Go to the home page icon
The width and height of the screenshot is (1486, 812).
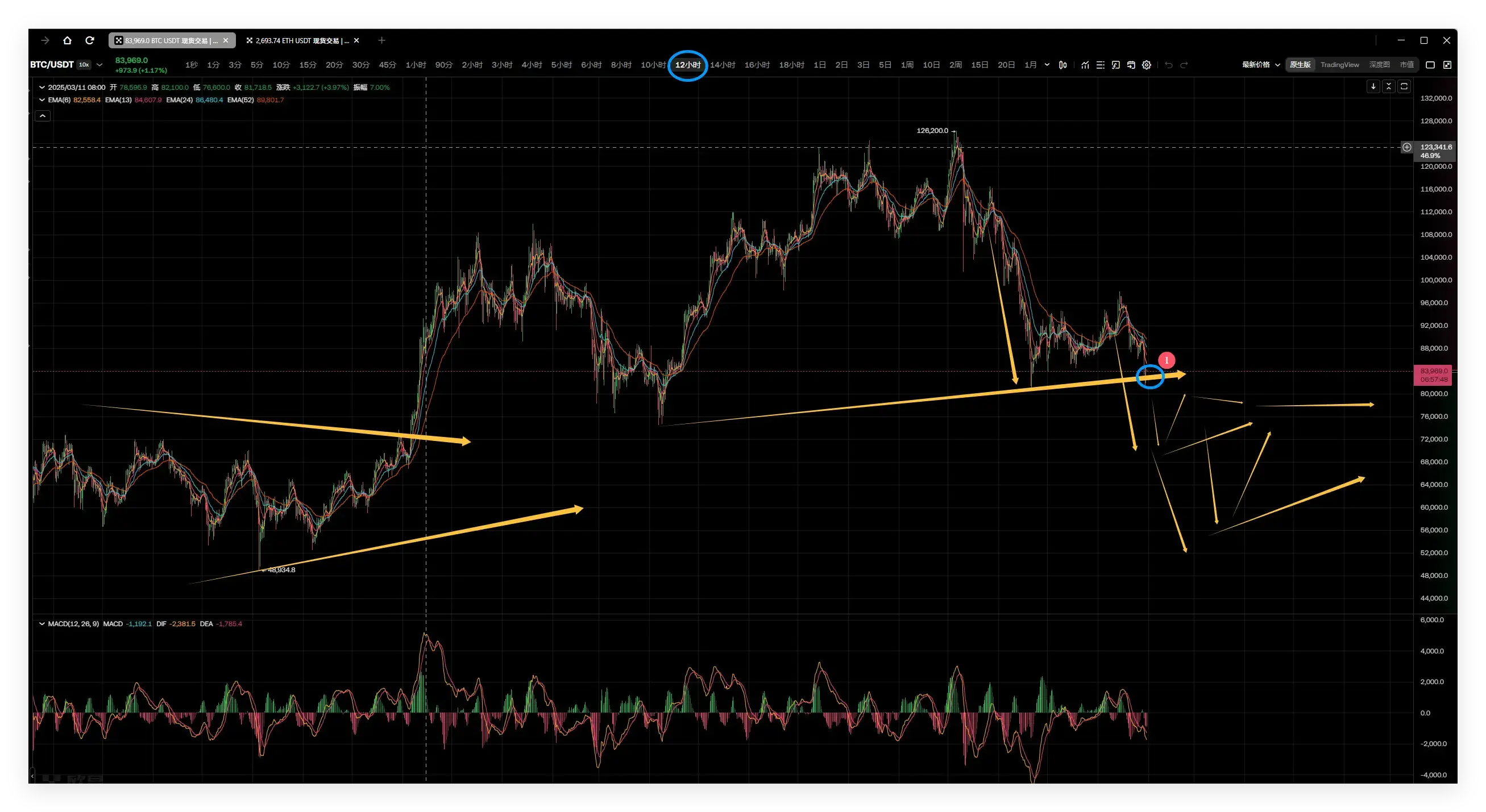click(x=68, y=40)
